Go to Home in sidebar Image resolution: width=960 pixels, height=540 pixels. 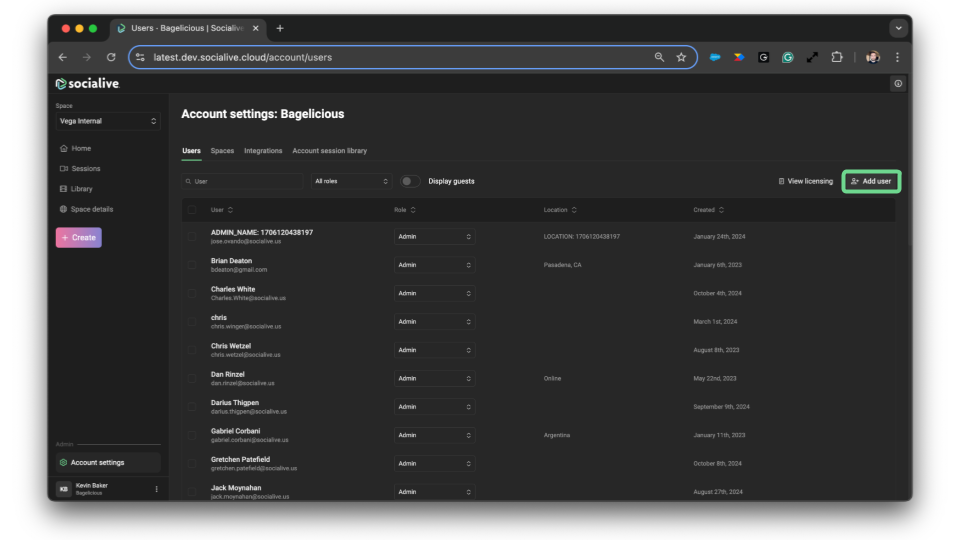75,148
